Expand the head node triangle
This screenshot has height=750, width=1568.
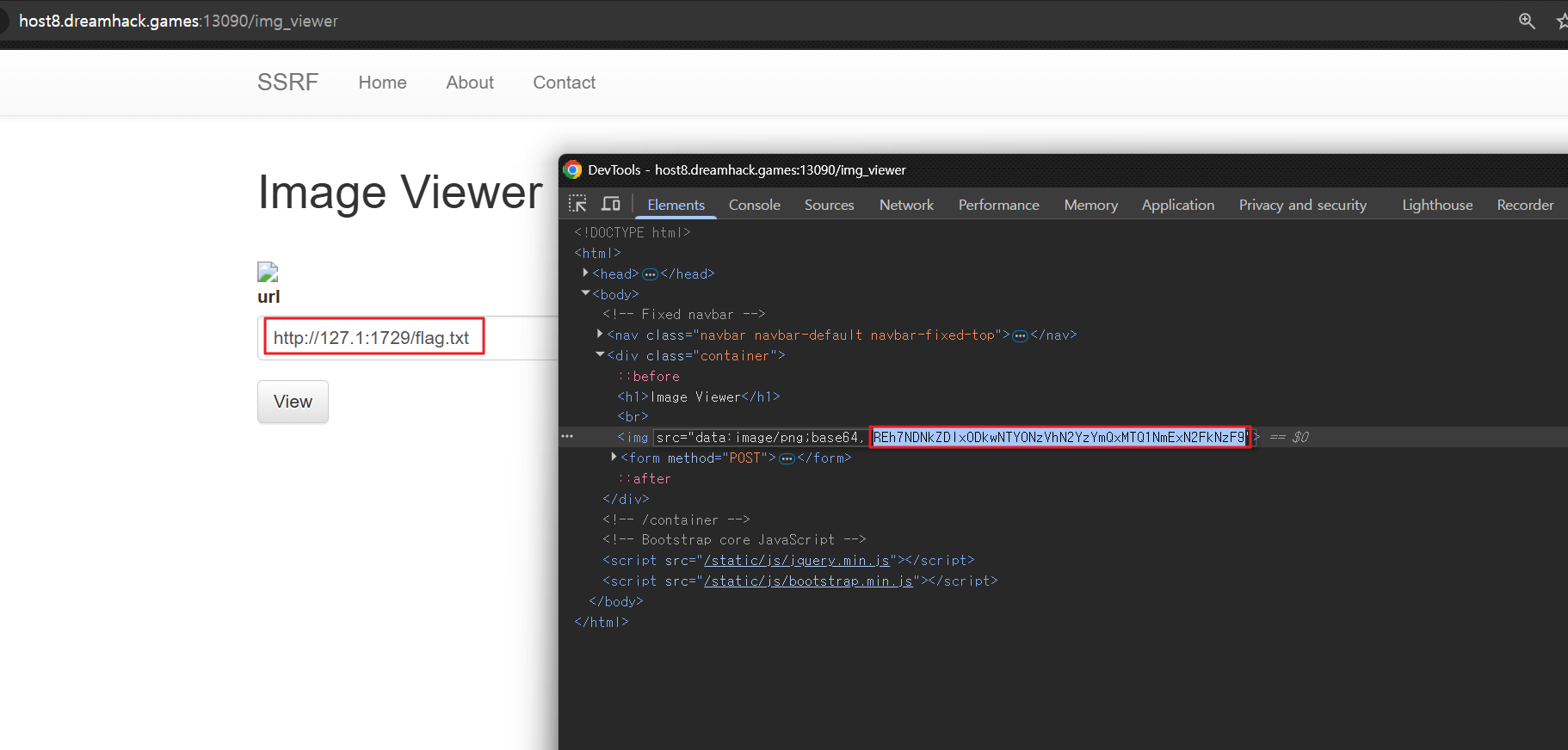pos(585,273)
